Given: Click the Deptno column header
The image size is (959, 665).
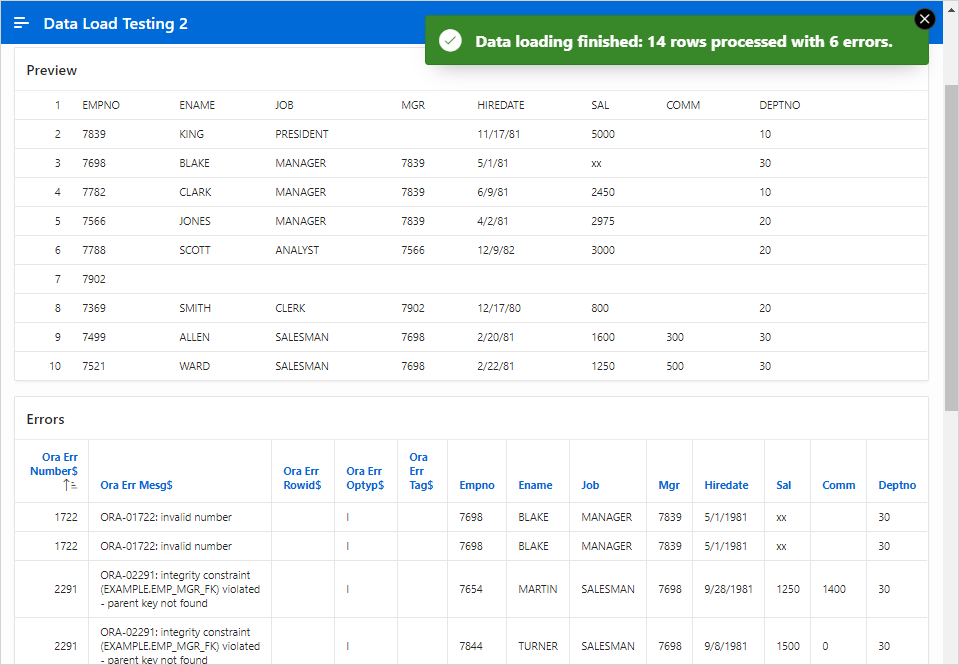Looking at the screenshot, I should coord(897,485).
